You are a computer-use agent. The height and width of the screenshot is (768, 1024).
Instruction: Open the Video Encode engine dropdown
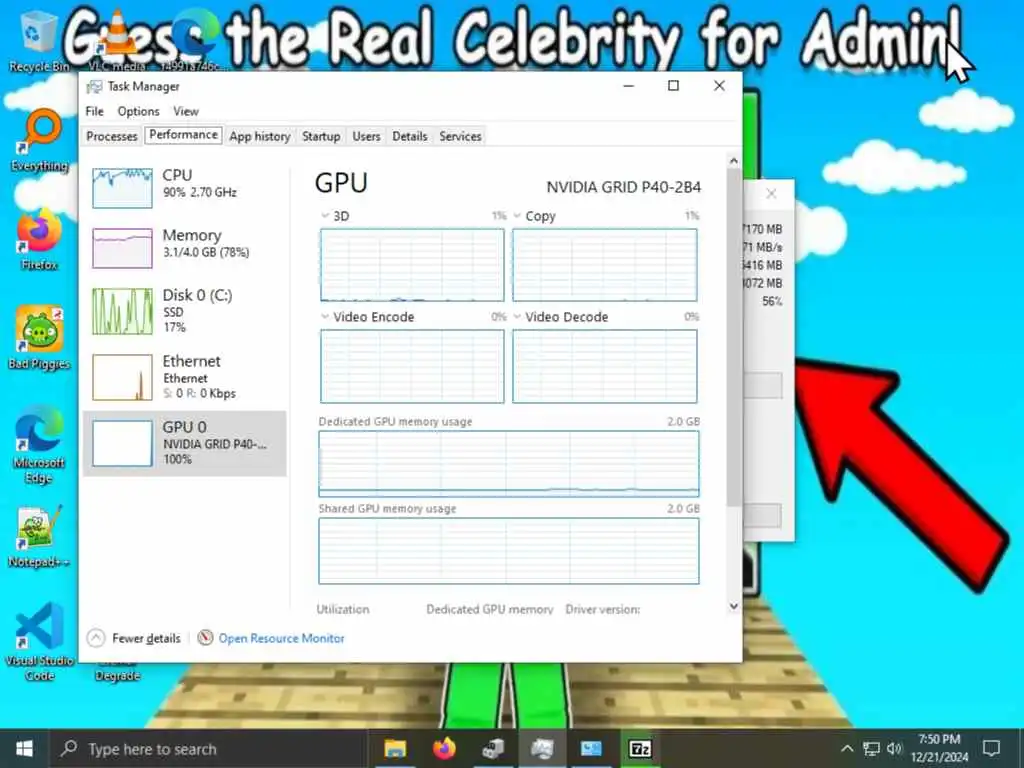(325, 316)
